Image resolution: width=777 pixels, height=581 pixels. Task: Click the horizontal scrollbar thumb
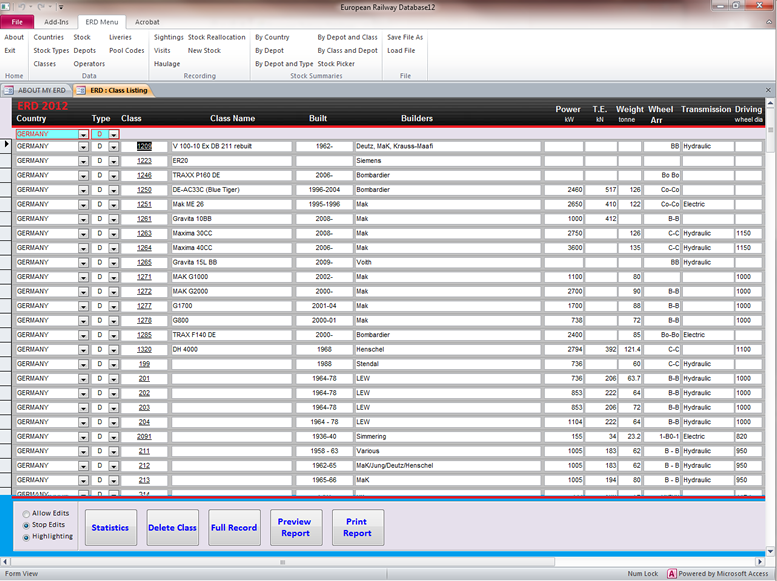[x=282, y=562]
